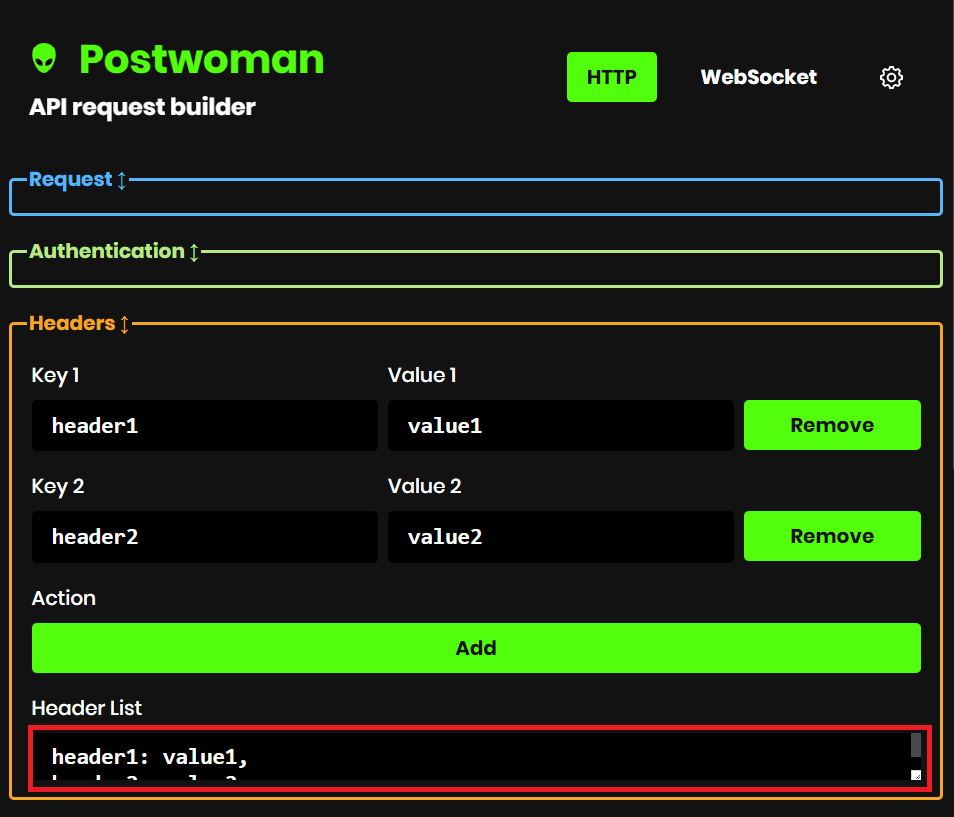This screenshot has height=817, width=954.
Task: Click the 'Key 1' label
Action: coord(55,375)
